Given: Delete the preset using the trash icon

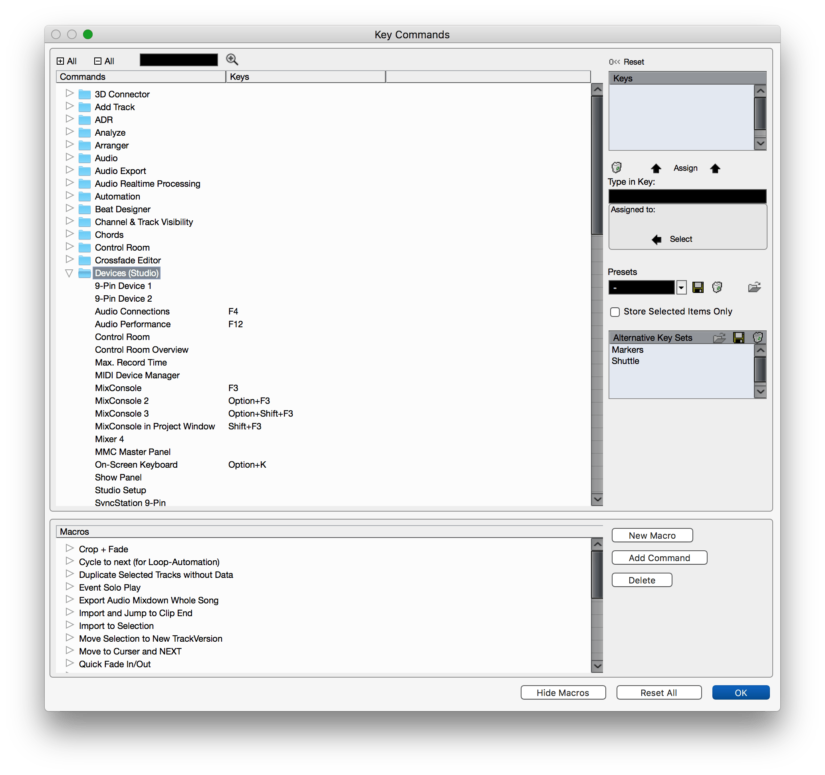Looking at the screenshot, I should [716, 287].
